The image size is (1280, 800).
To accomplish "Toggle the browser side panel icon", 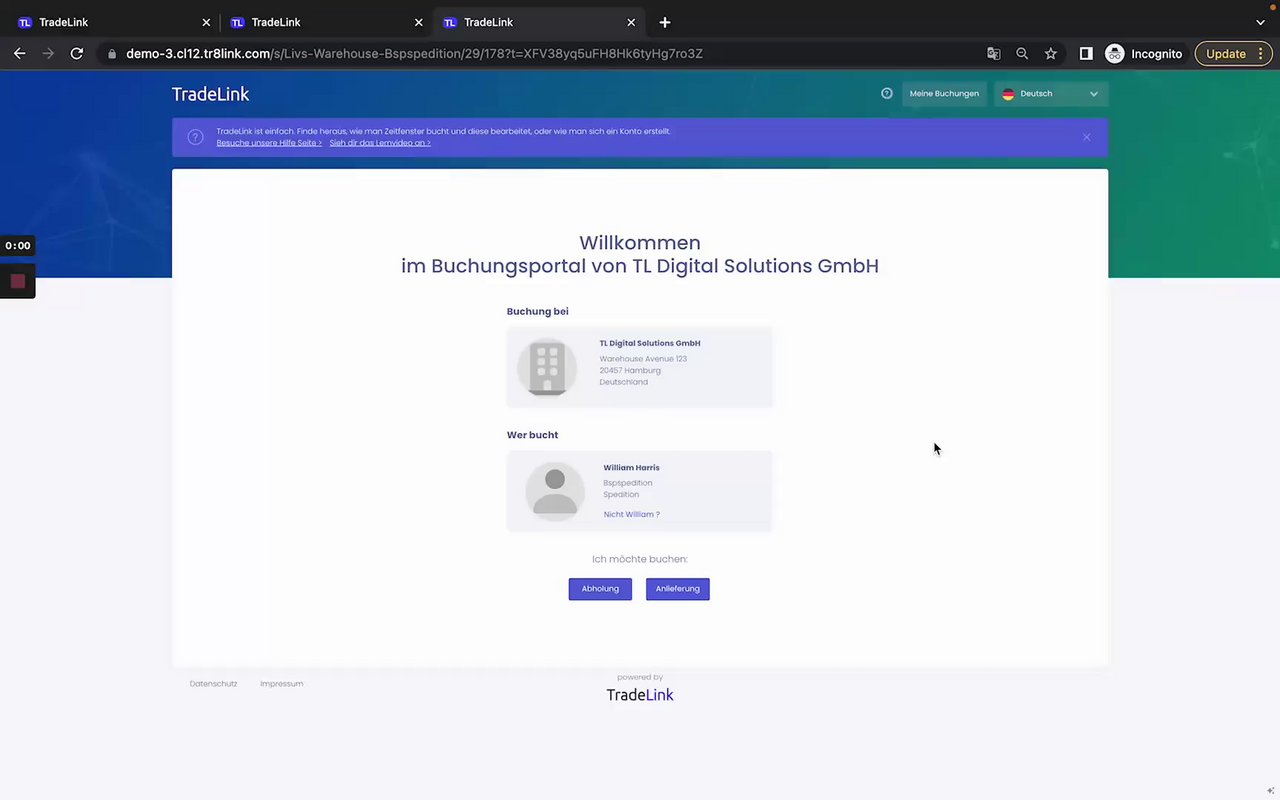I will (1086, 54).
